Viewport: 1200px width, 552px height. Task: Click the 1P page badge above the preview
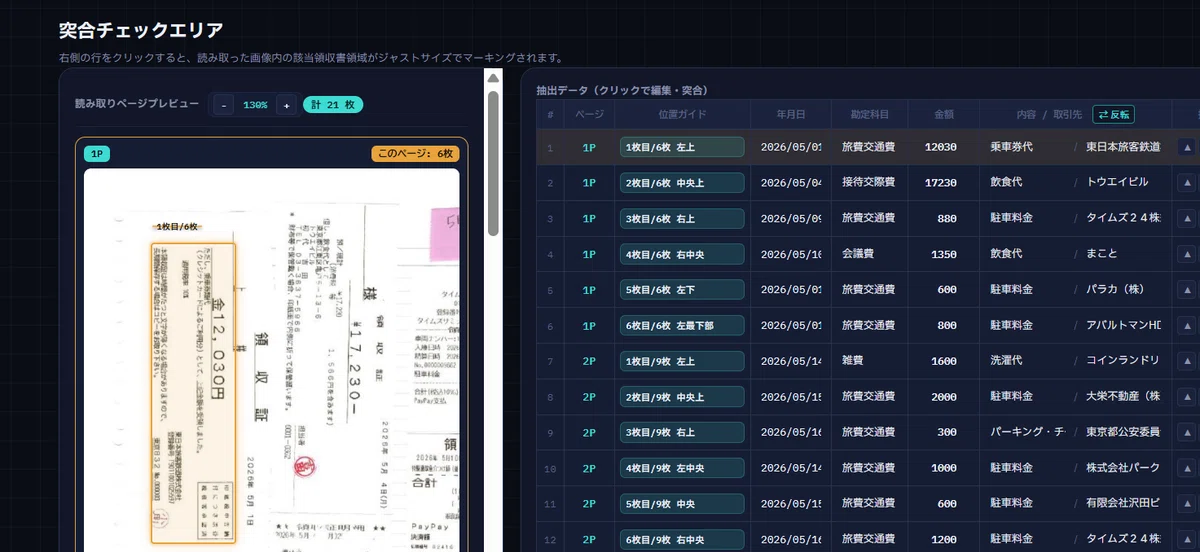97,154
